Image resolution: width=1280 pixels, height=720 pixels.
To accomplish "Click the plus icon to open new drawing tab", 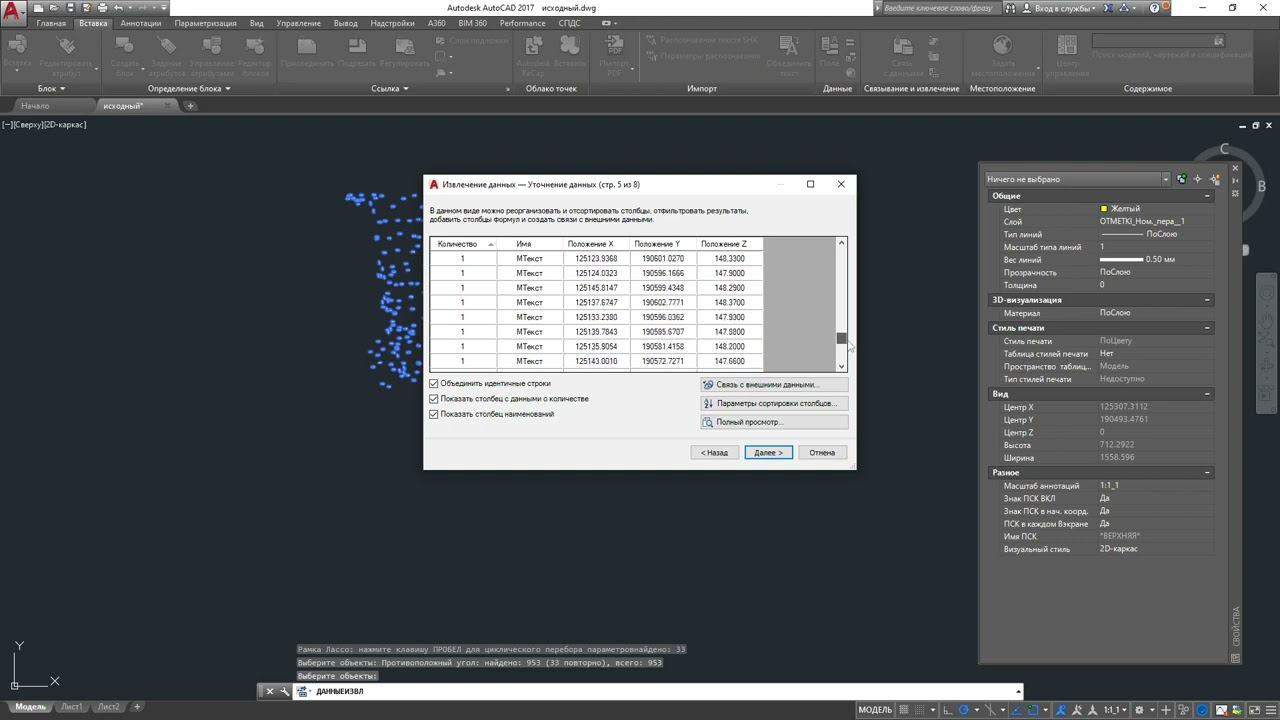I will tap(190, 106).
